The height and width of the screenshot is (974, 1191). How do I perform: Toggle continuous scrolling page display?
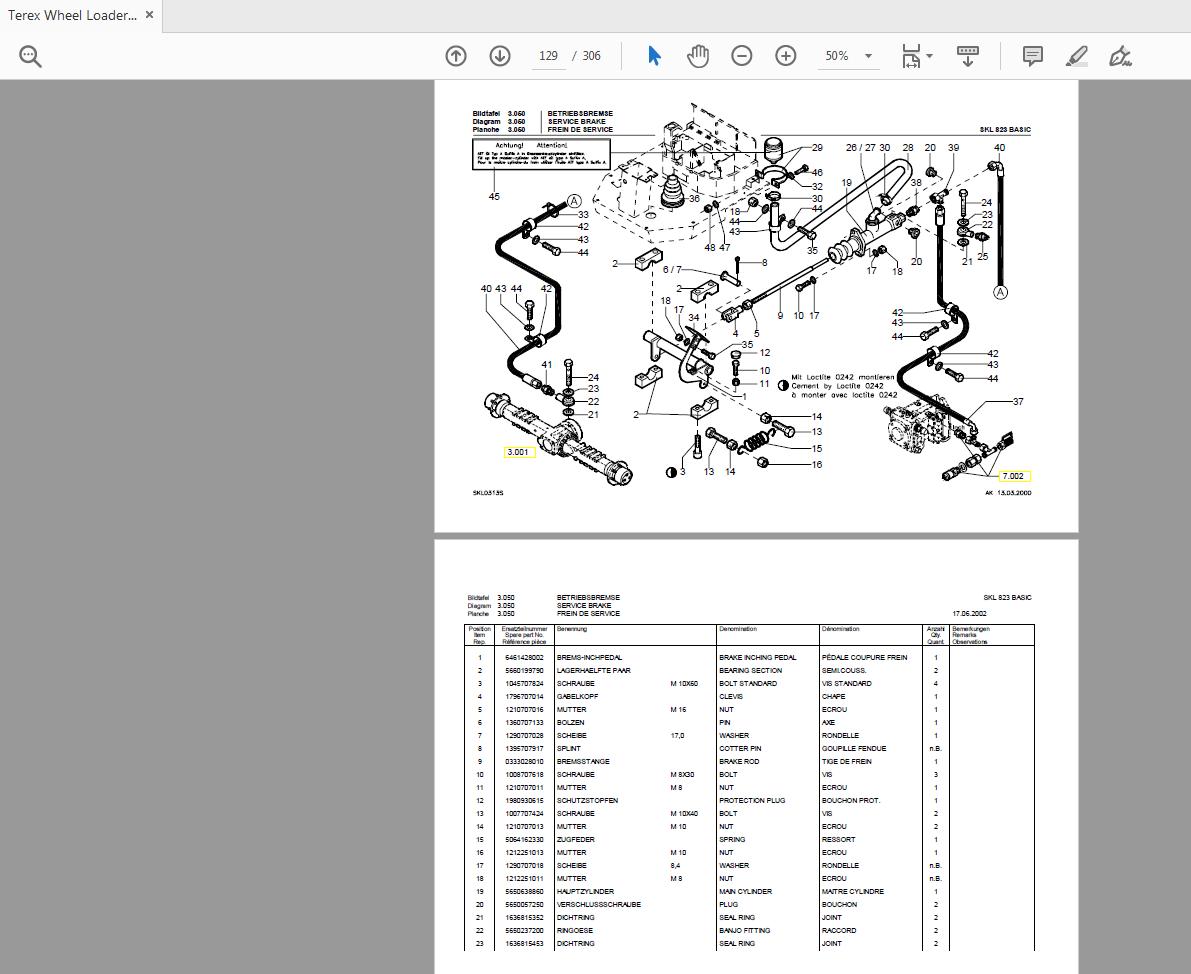point(967,56)
